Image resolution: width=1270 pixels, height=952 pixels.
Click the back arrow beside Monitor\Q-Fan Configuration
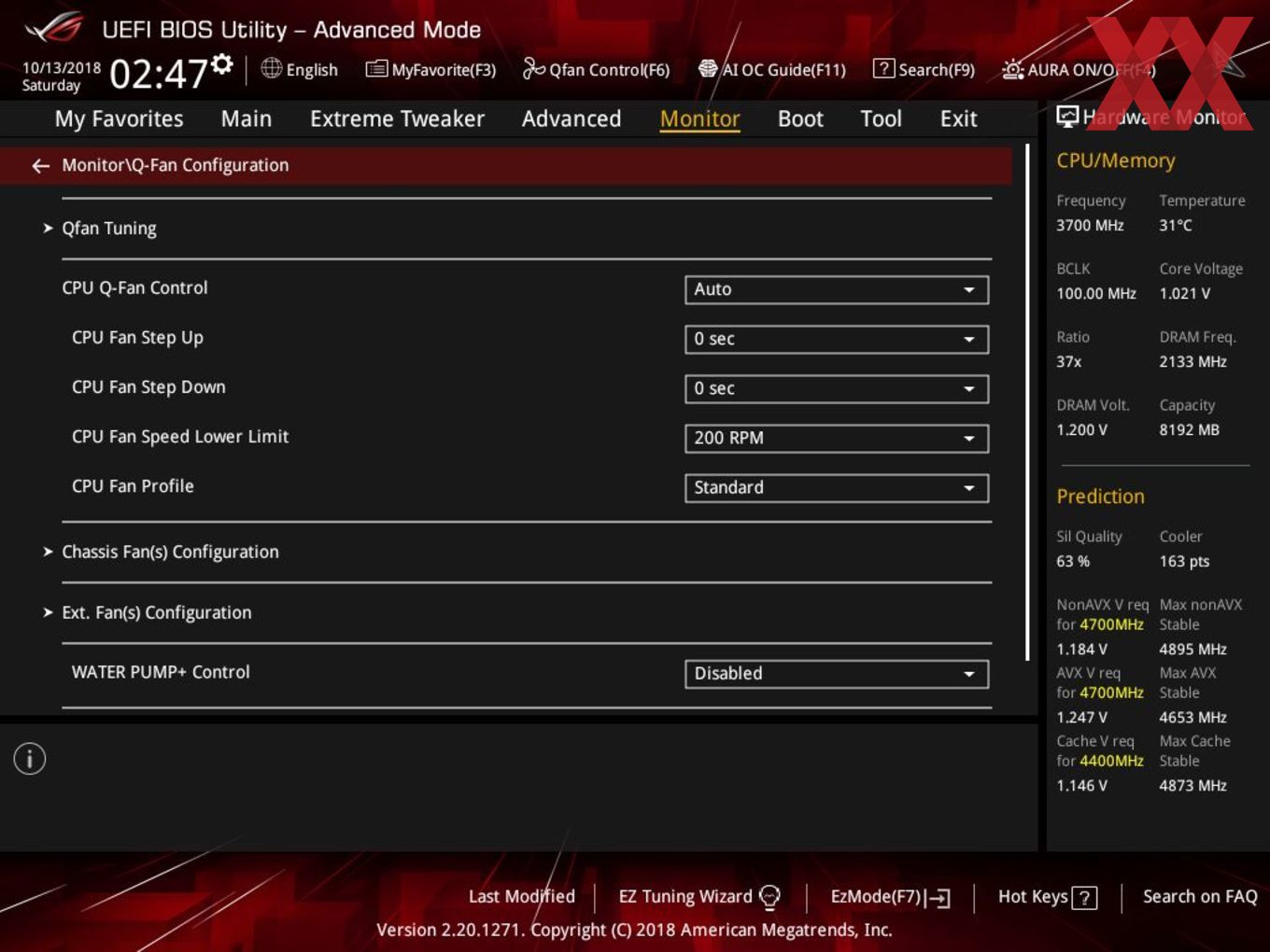point(40,166)
